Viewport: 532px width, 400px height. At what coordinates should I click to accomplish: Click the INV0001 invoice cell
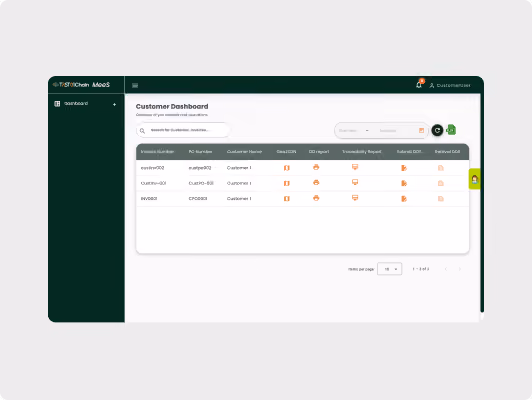tap(149, 198)
